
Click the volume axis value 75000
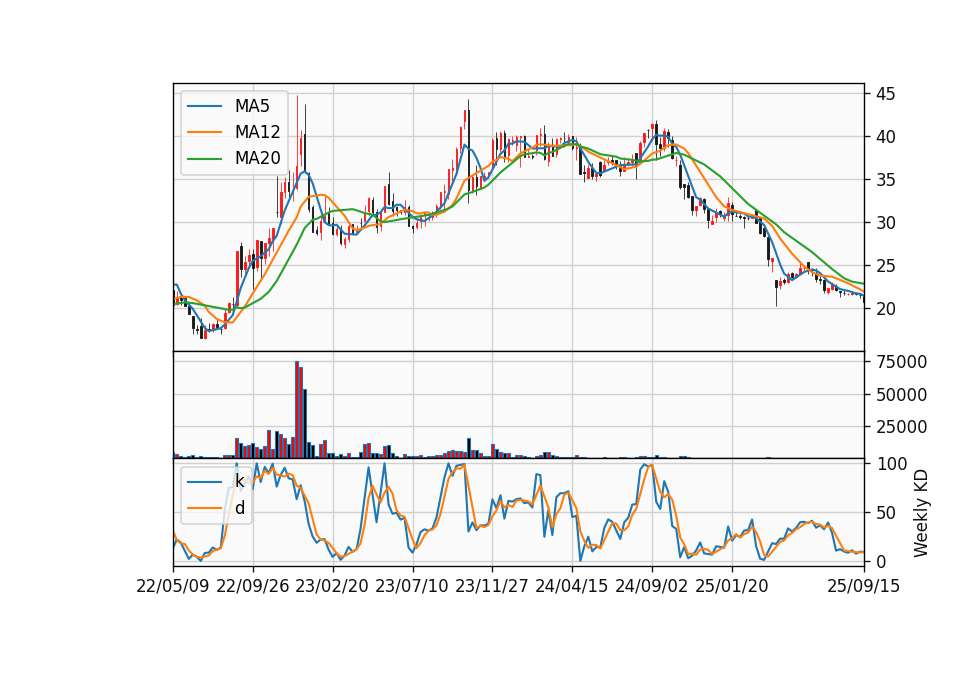[x=901, y=362]
